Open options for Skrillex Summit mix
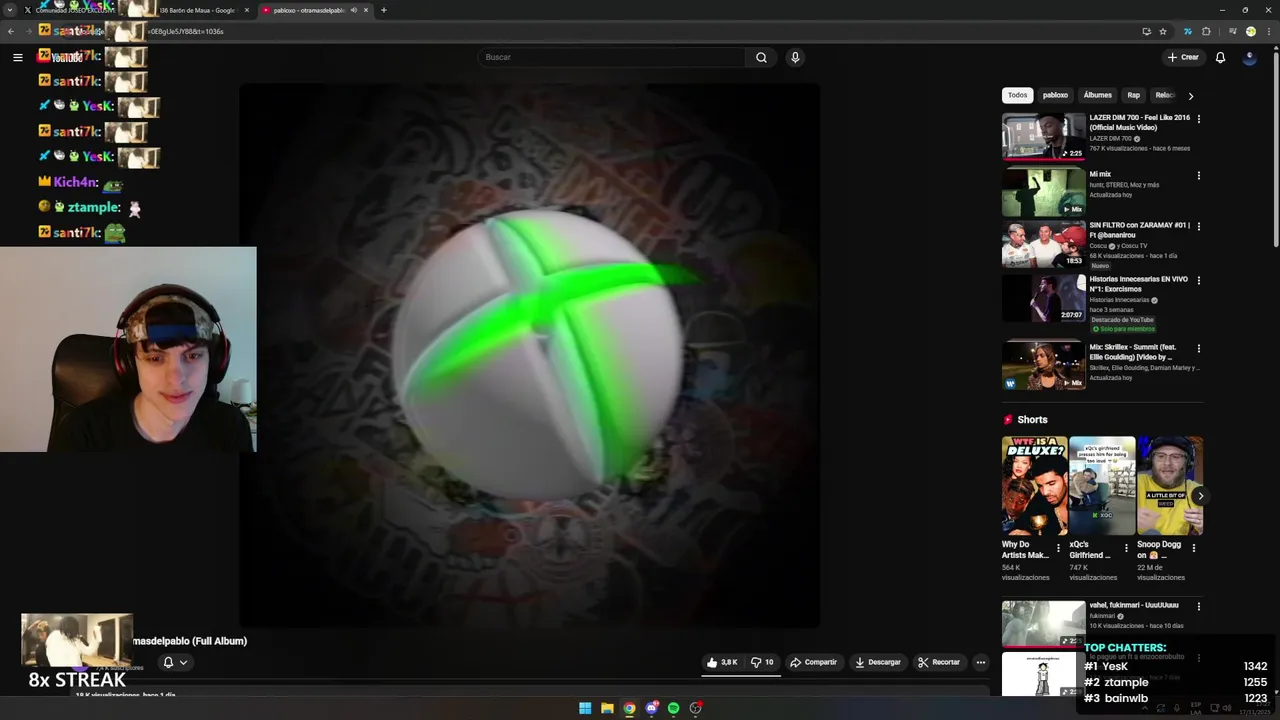This screenshot has width=1280, height=720. click(1198, 349)
